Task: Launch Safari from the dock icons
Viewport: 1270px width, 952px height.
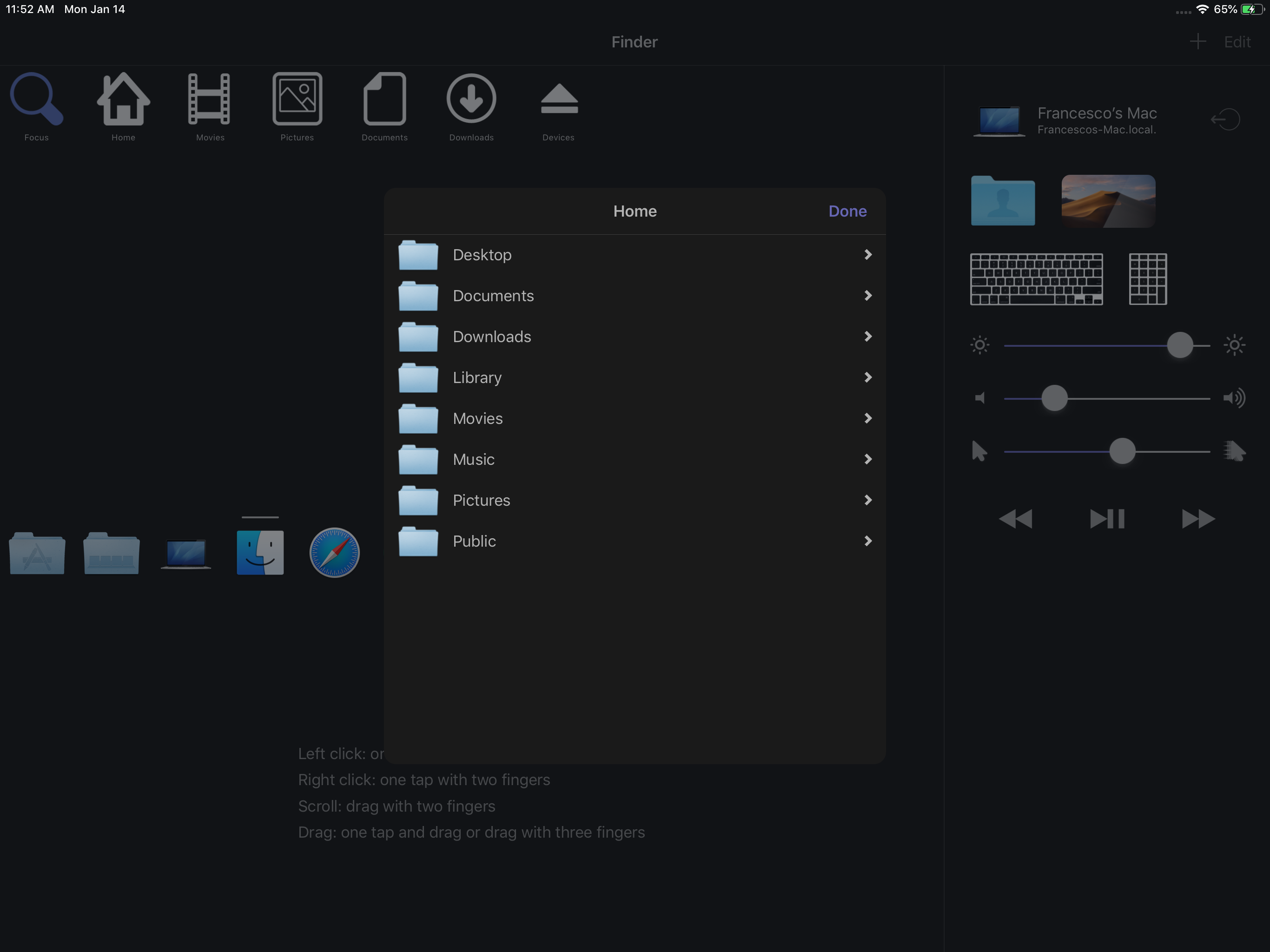Action: coord(334,552)
